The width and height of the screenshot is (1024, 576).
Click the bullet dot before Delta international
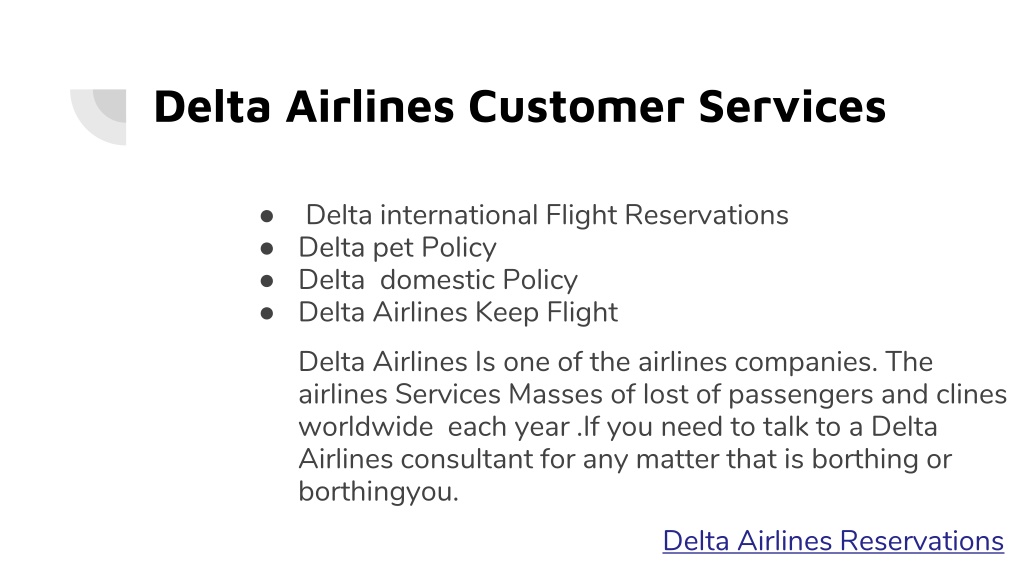(266, 216)
